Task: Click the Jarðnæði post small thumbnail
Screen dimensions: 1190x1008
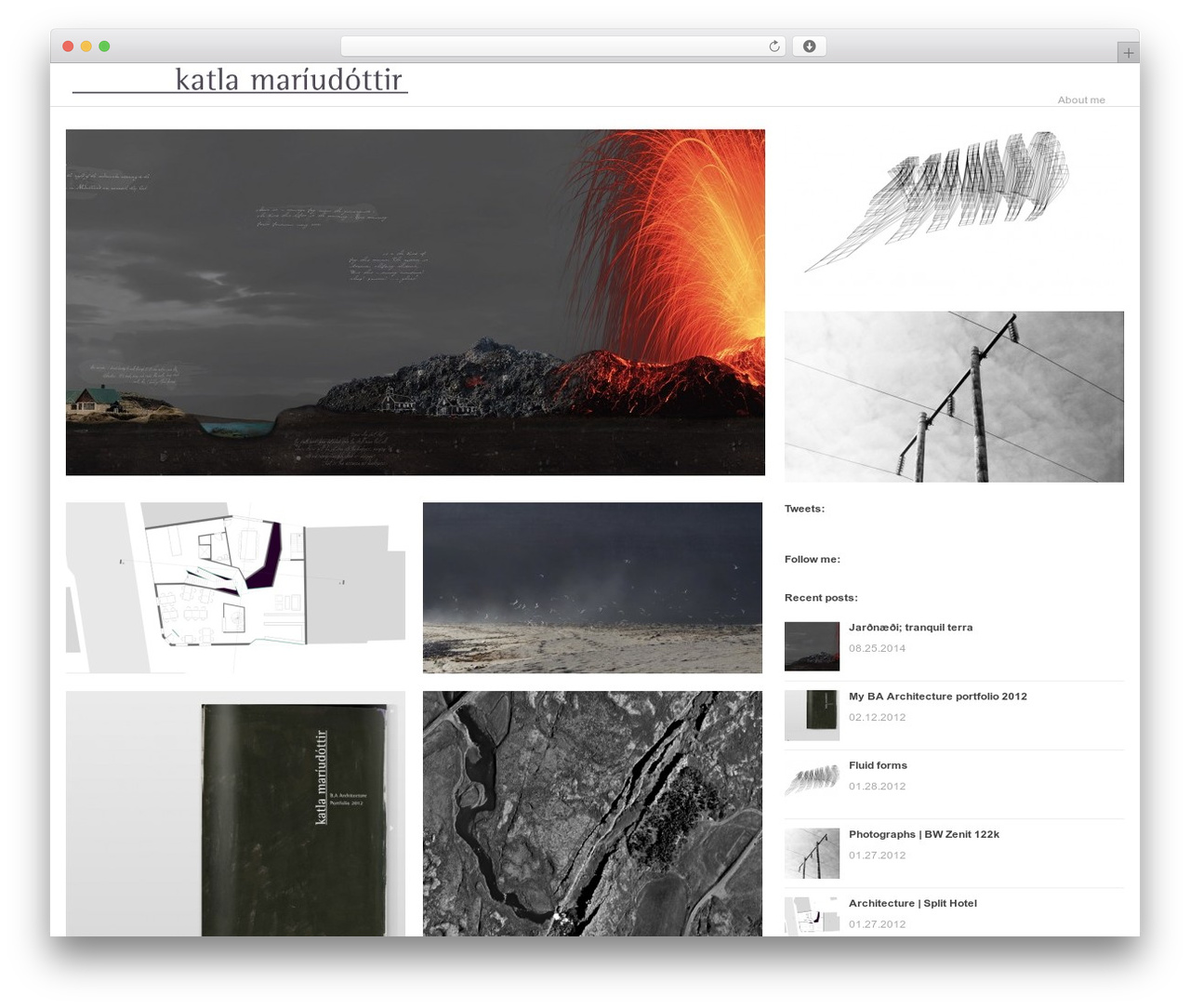Action: click(812, 646)
